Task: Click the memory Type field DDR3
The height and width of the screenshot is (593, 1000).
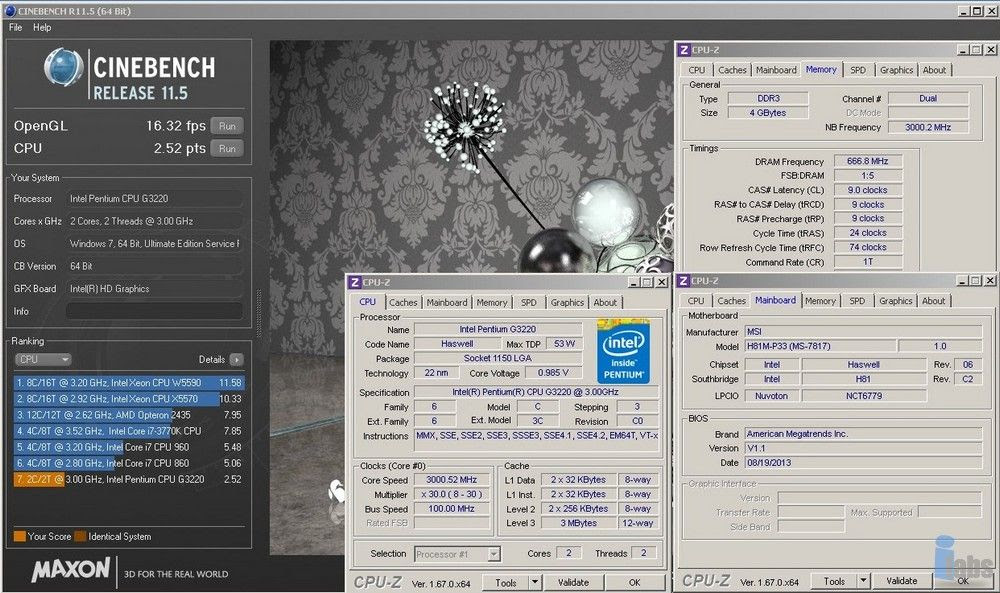Action: [768, 98]
